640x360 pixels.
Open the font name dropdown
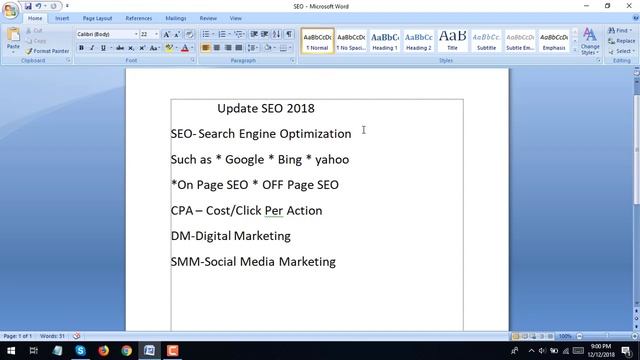136,34
